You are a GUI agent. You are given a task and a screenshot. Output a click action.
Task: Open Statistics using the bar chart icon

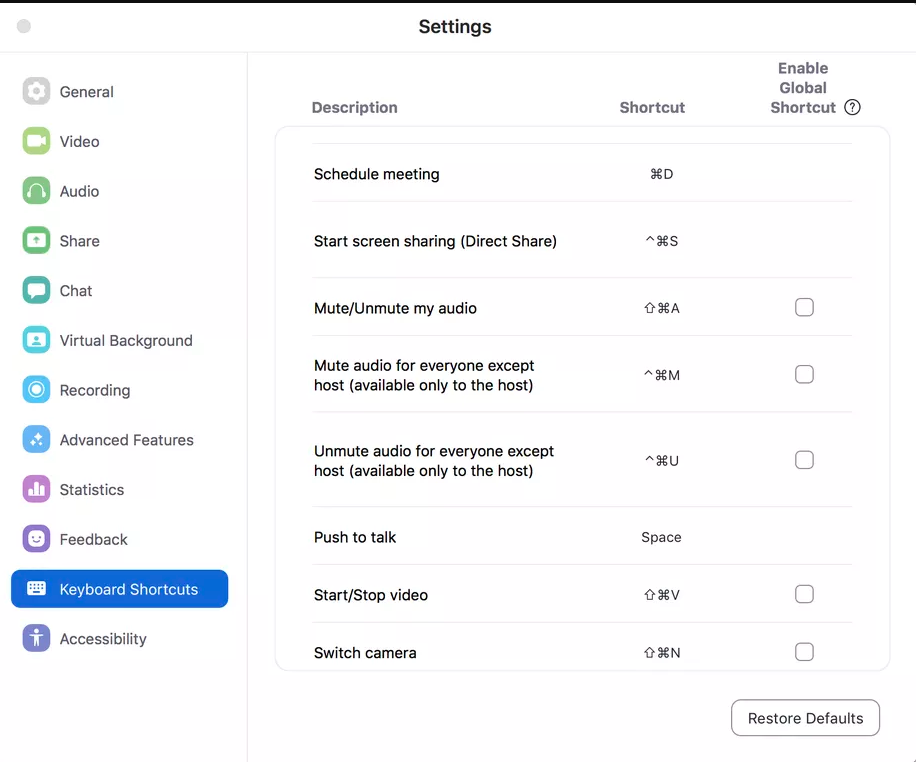click(36, 489)
